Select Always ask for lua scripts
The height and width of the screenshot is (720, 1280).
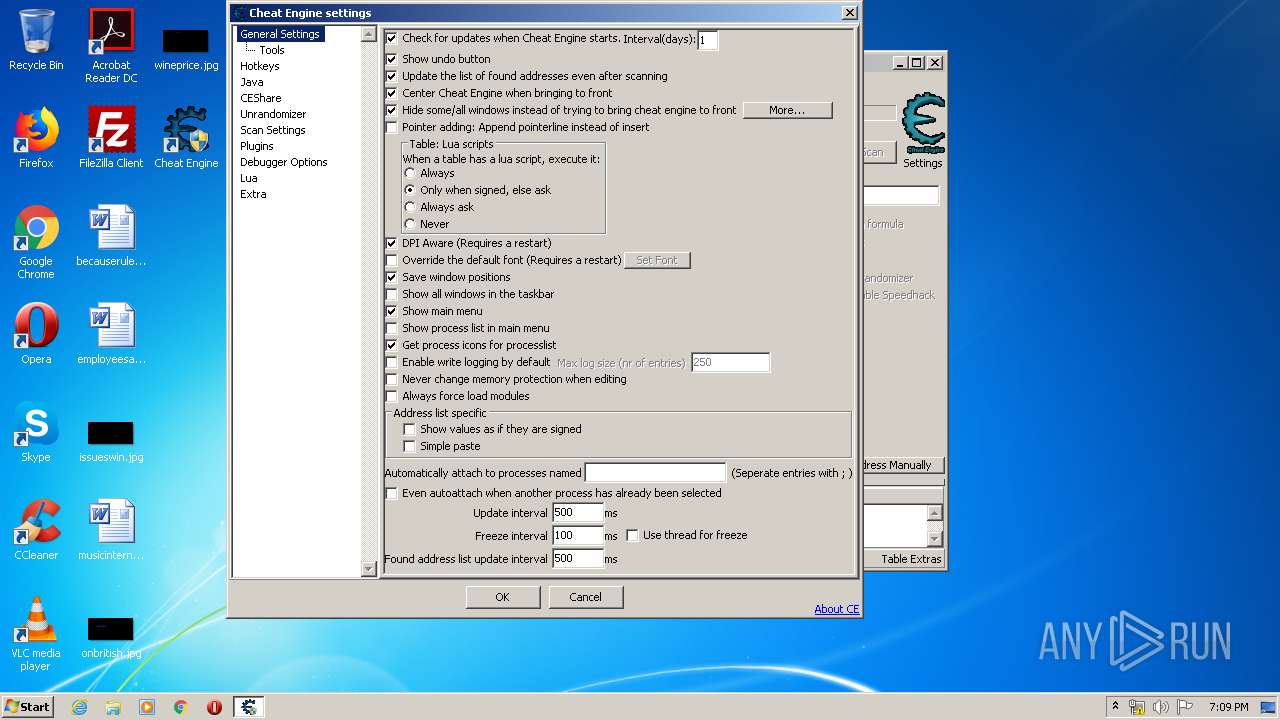[x=410, y=207]
